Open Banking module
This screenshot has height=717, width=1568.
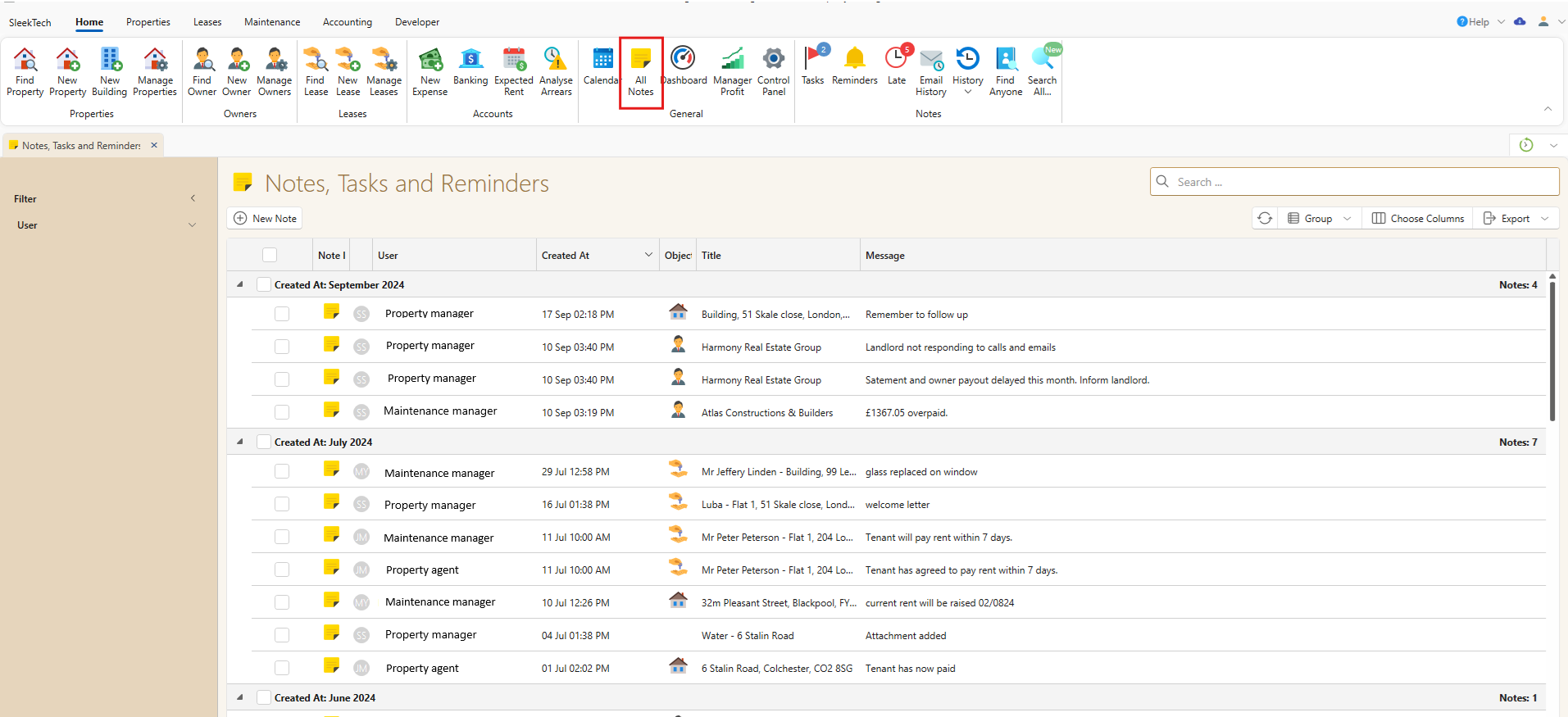(x=470, y=66)
